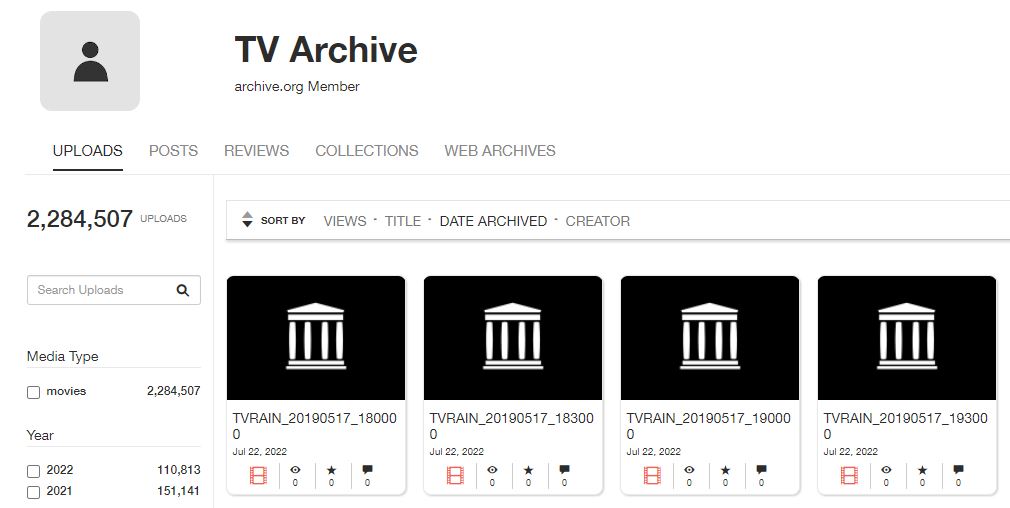Open thumbnail of TVRAIN_20190517_190000
The image size is (1010, 508).
pyautogui.click(x=710, y=338)
